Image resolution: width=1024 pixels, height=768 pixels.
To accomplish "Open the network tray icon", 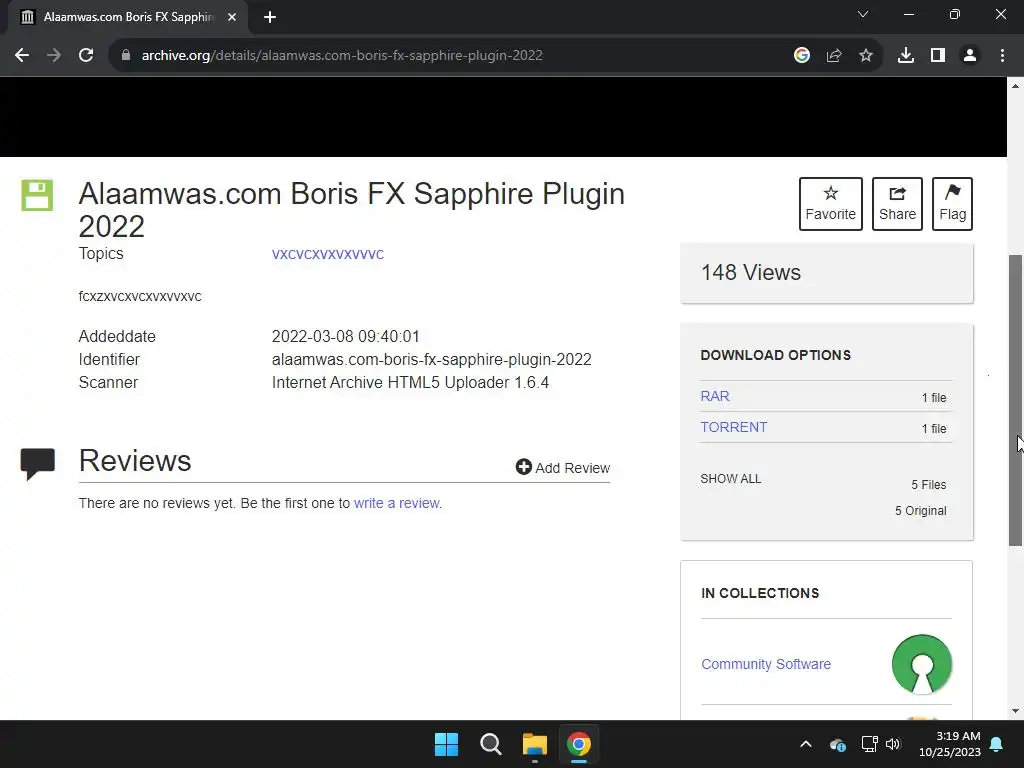I will point(869,744).
